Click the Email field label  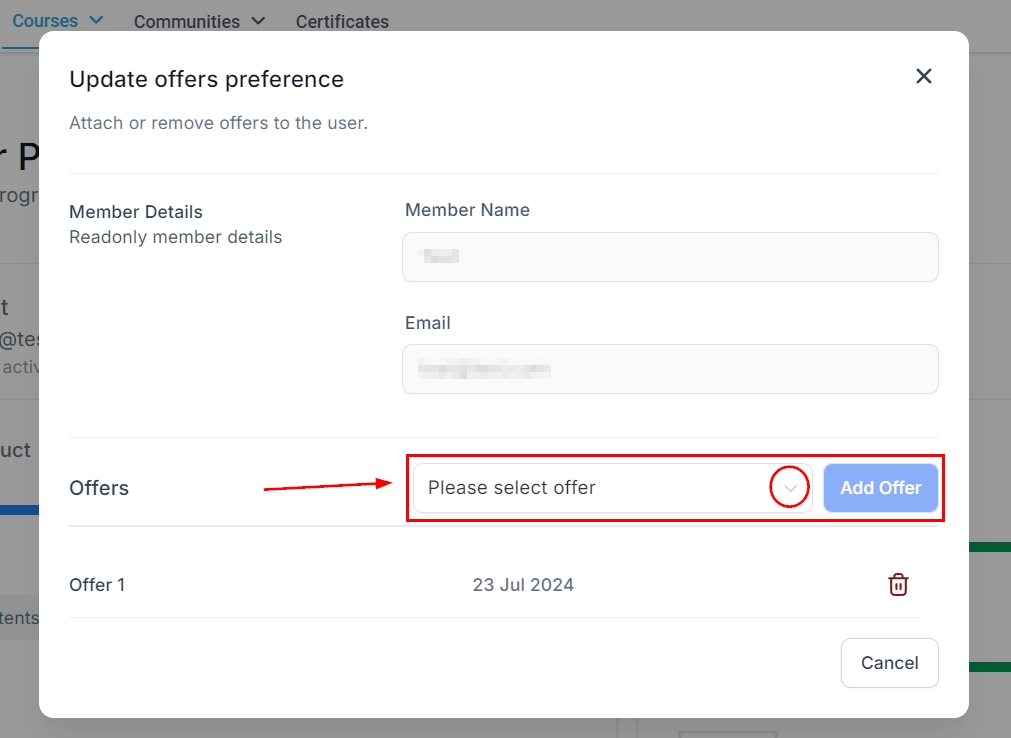tap(428, 323)
